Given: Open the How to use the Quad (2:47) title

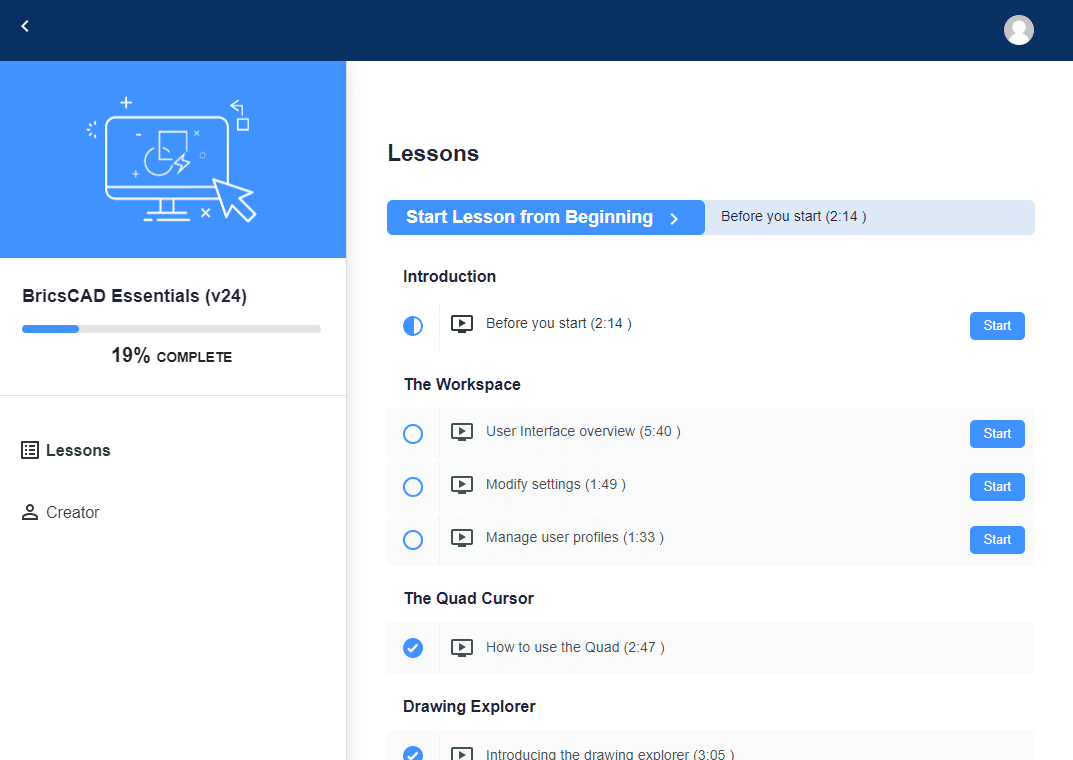Looking at the screenshot, I should 575,647.
